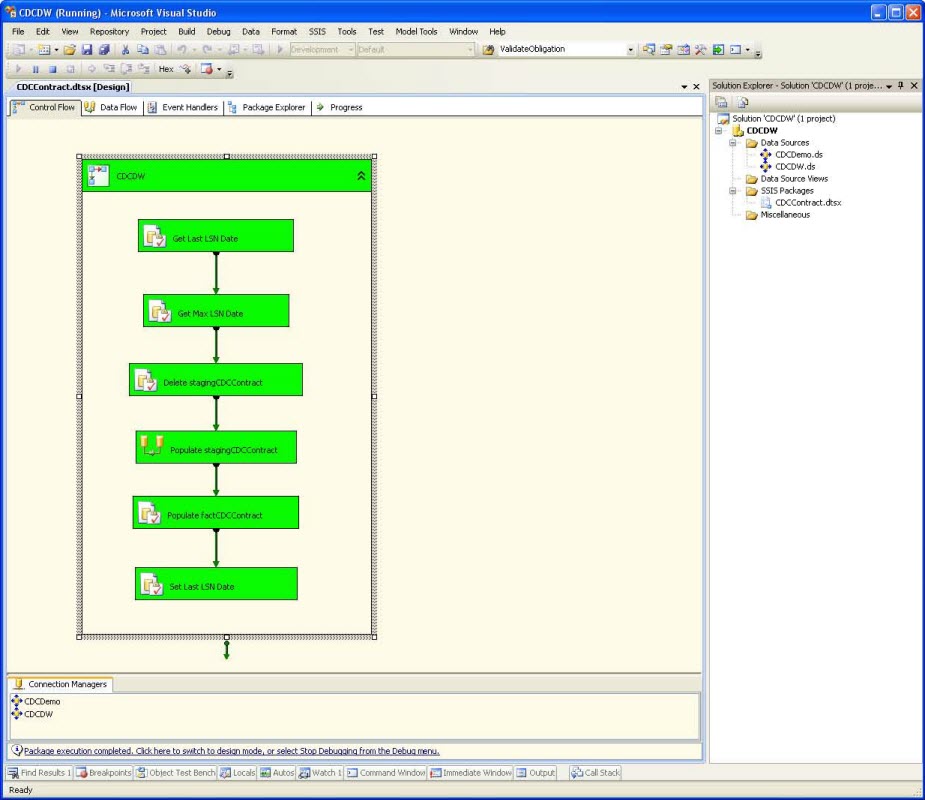Select the Delete stagingCDCContract task icon
Screen dimensions: 925x800
tap(146, 381)
